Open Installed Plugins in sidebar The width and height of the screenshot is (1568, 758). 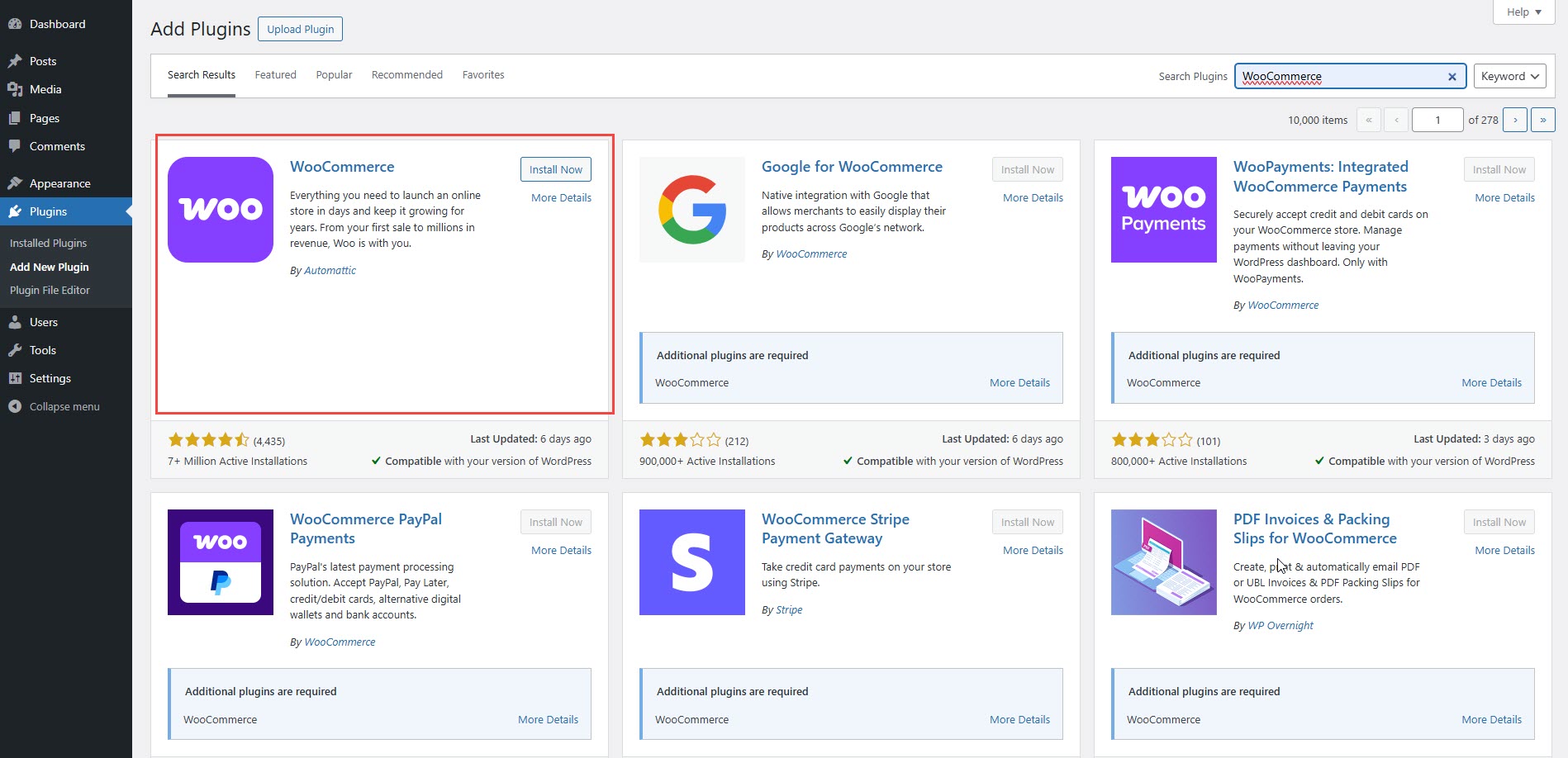(x=48, y=243)
